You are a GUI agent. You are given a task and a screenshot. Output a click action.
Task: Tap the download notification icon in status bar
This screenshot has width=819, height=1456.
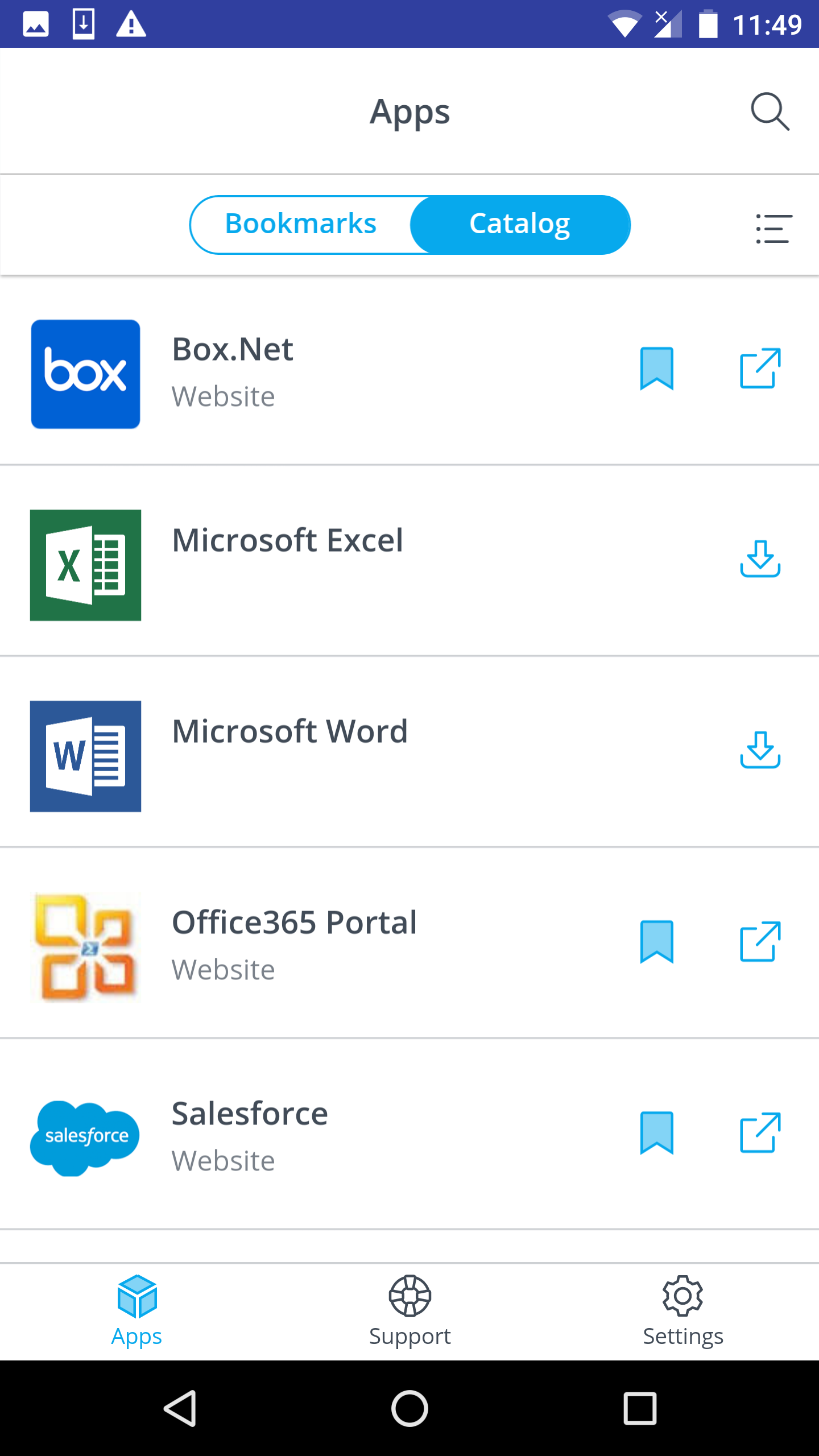84,24
